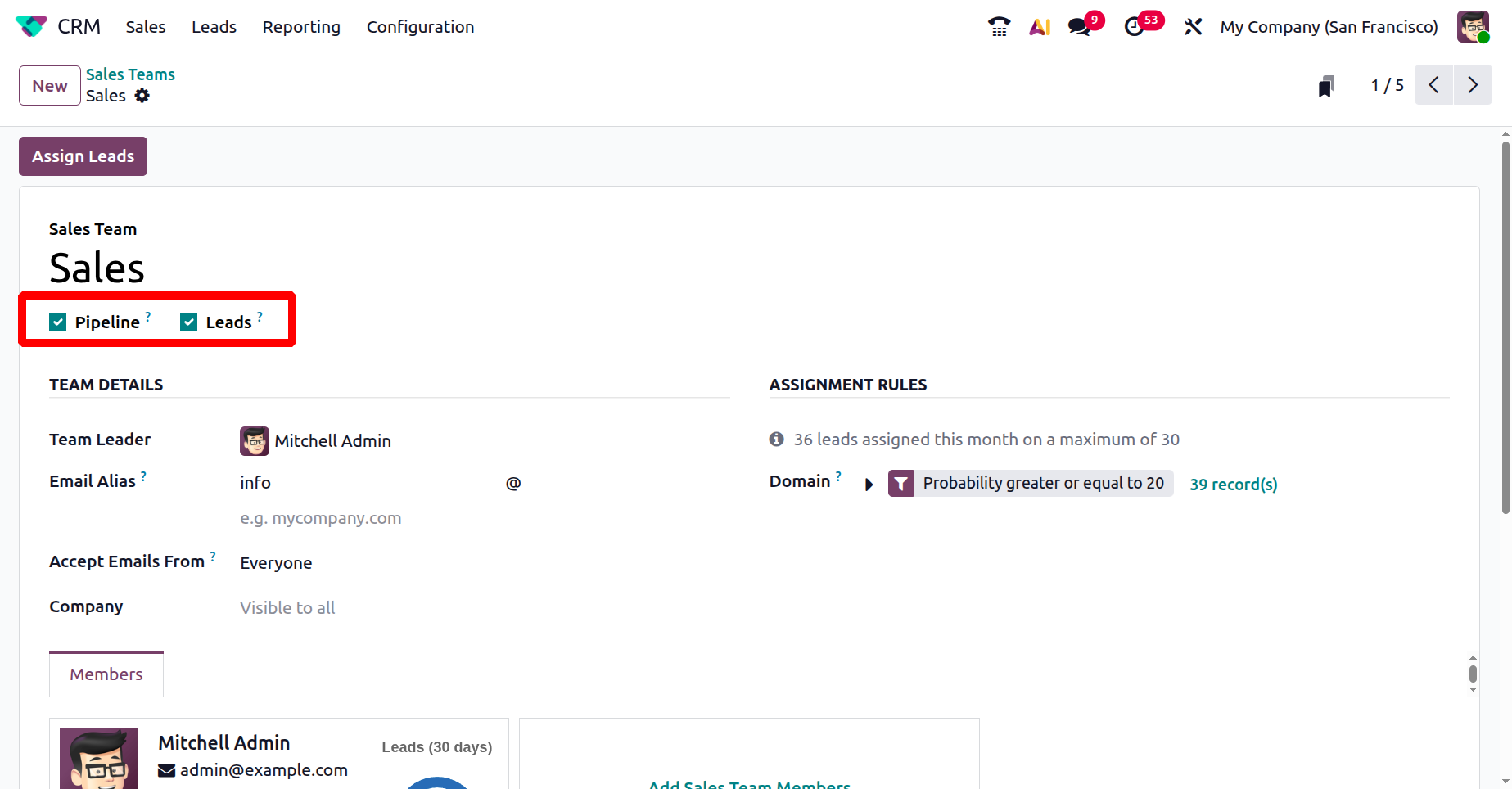Click the 1 / 5 pager counter
1512x789 pixels.
pyautogui.click(x=1388, y=85)
